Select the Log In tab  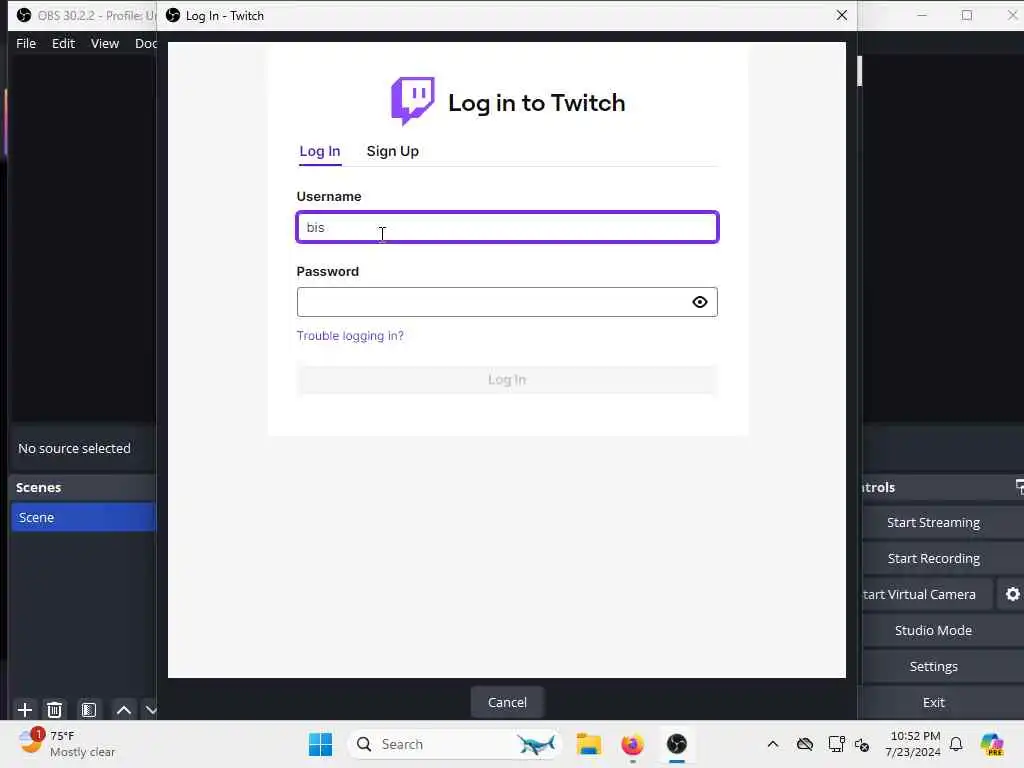point(320,151)
